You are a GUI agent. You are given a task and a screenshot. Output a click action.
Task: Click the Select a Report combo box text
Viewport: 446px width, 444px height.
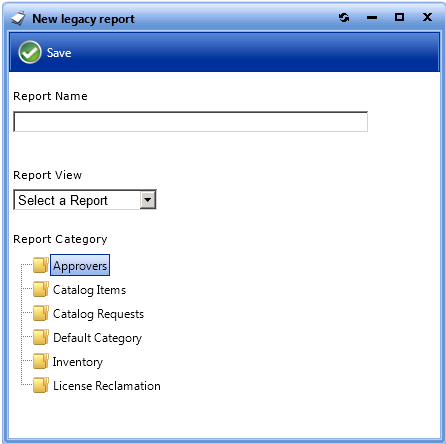(63, 200)
